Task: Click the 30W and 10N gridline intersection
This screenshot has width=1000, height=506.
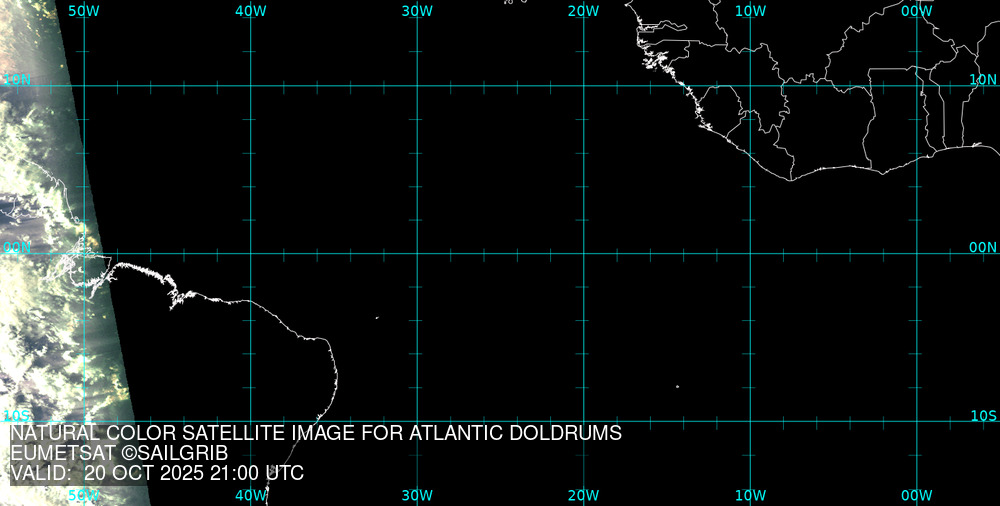Action: 417,86
